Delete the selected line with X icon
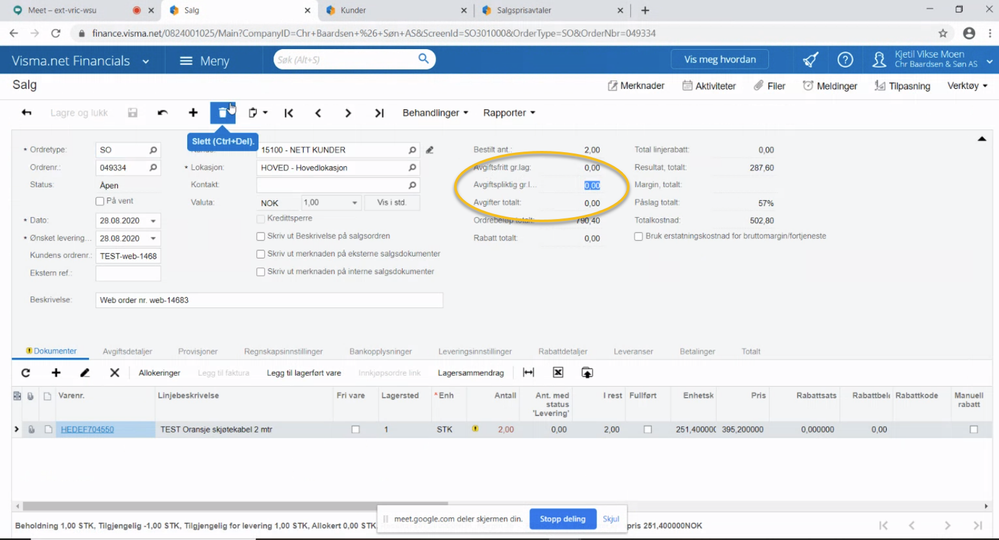Viewport: 999px width, 540px height. click(x=114, y=373)
